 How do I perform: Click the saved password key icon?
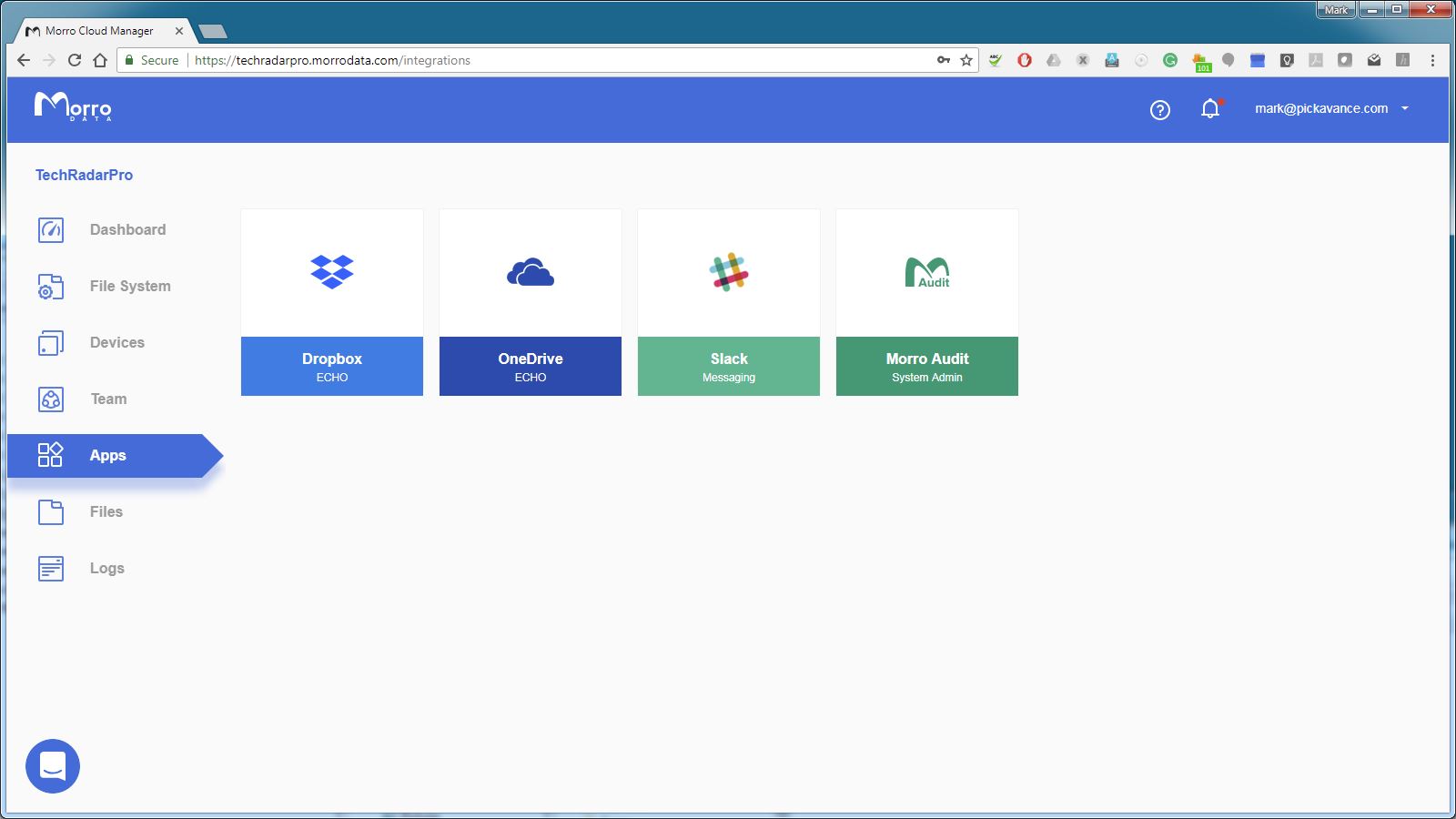click(x=944, y=60)
